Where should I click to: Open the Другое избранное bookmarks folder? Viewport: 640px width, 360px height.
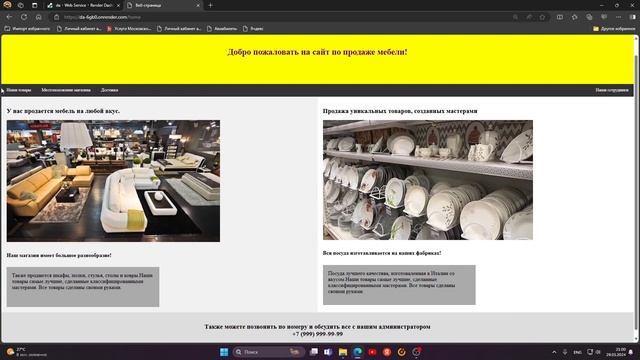point(614,29)
